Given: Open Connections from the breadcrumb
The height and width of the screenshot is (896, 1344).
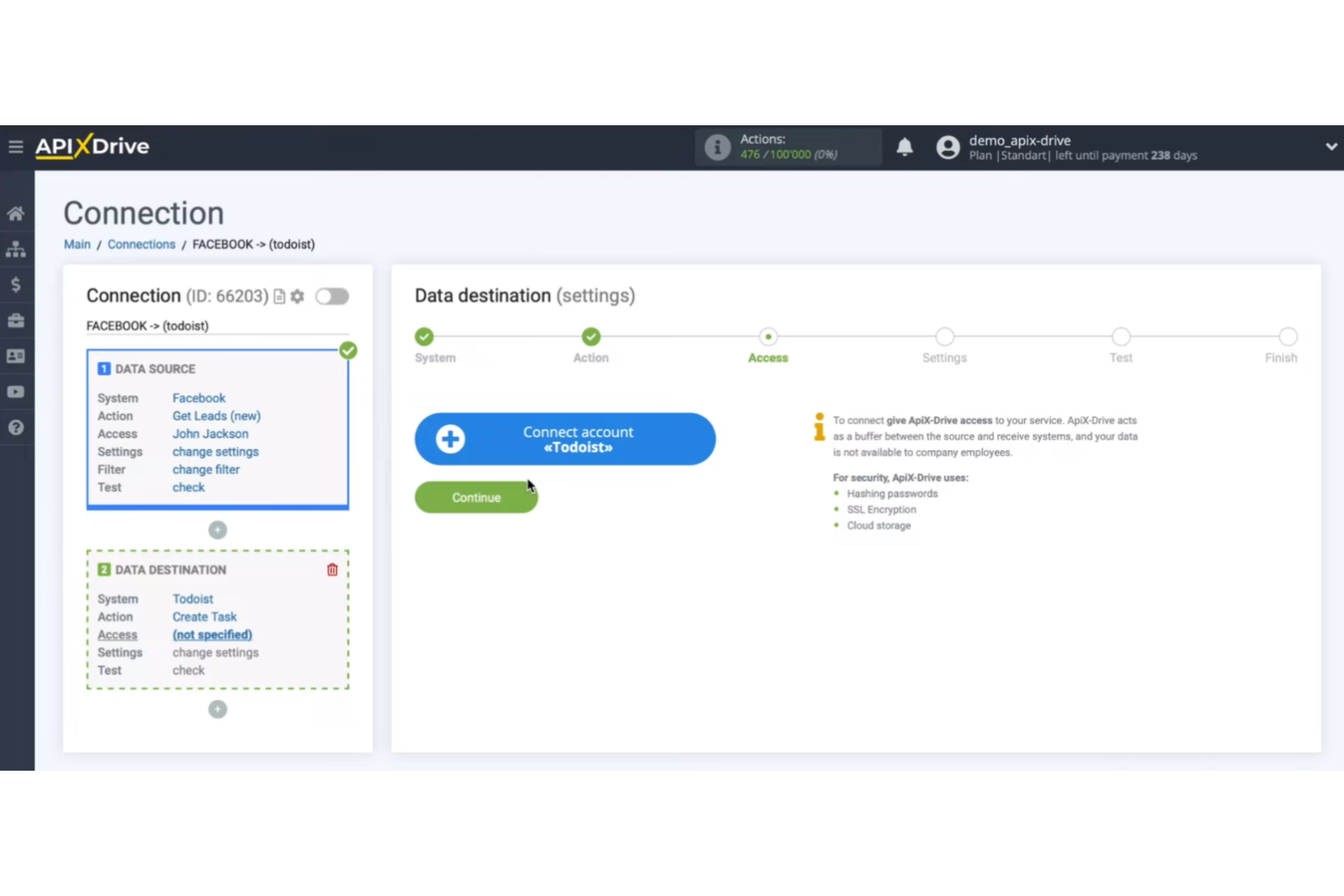Looking at the screenshot, I should coord(141,244).
